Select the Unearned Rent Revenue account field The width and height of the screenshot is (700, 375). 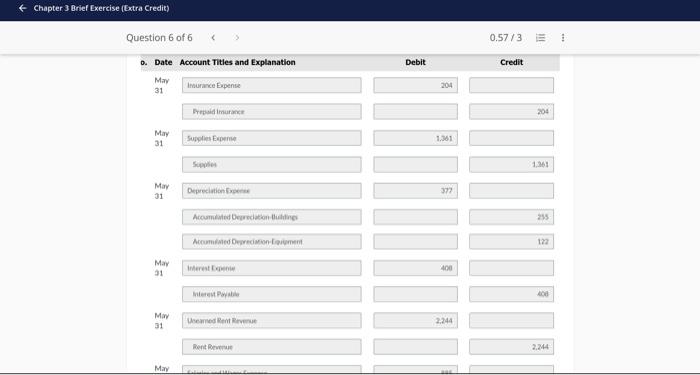[x=271, y=321]
